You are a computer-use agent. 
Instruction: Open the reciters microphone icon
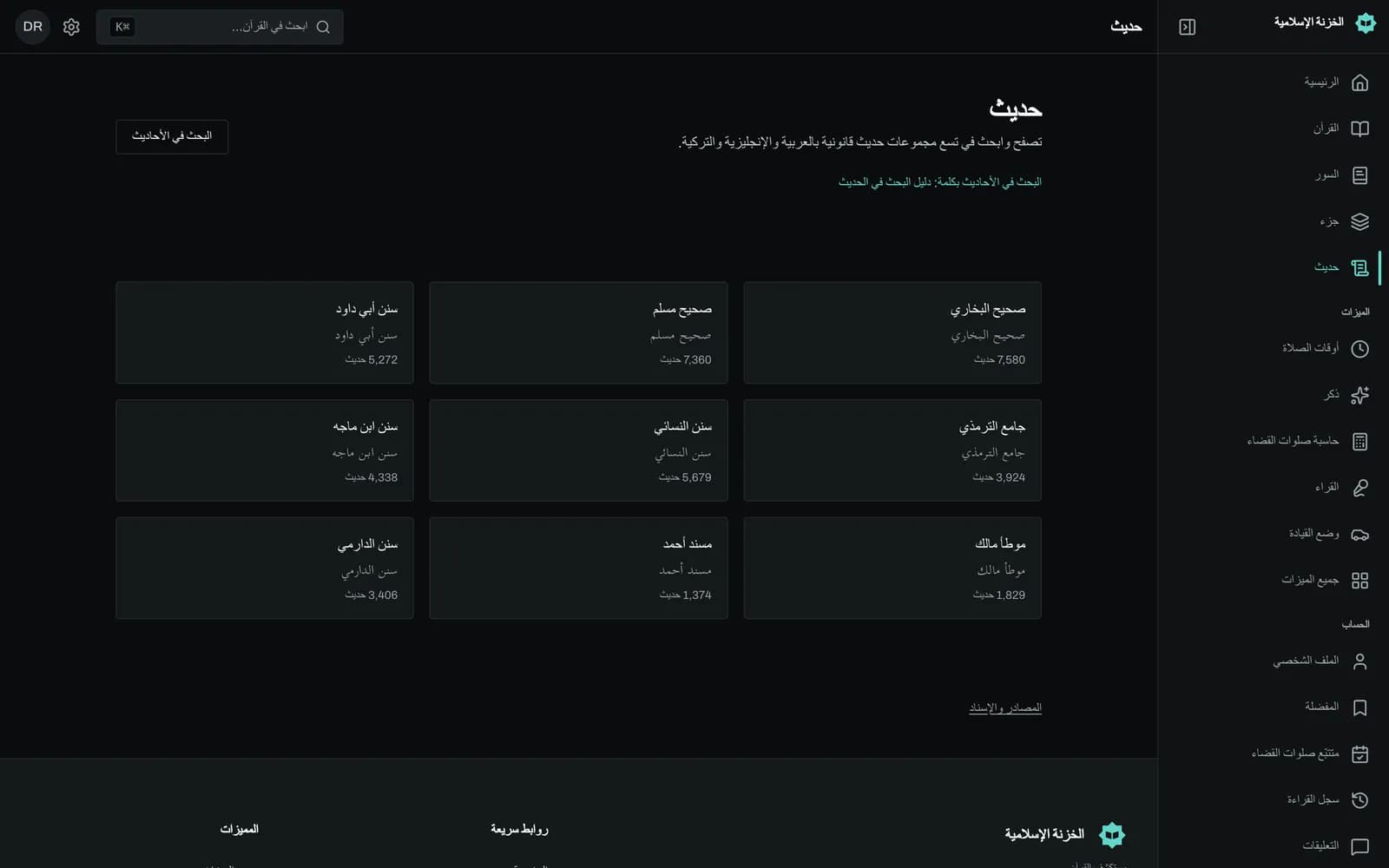[x=1359, y=488]
